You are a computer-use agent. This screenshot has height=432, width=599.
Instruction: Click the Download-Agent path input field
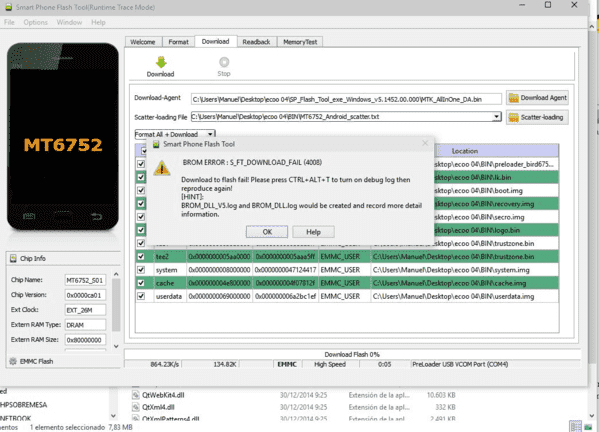click(x=346, y=99)
